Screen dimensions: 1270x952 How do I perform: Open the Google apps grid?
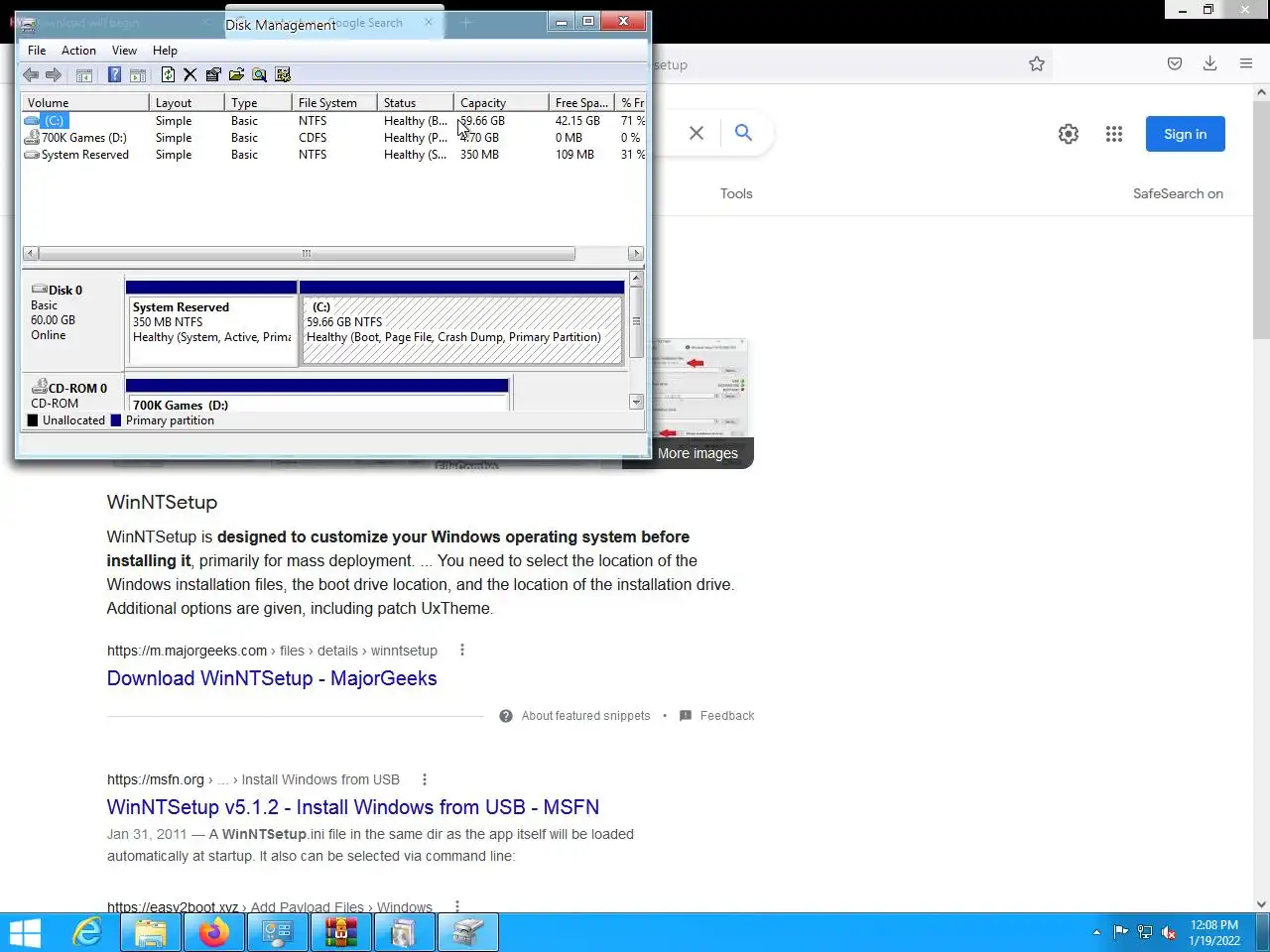pos(1114,134)
